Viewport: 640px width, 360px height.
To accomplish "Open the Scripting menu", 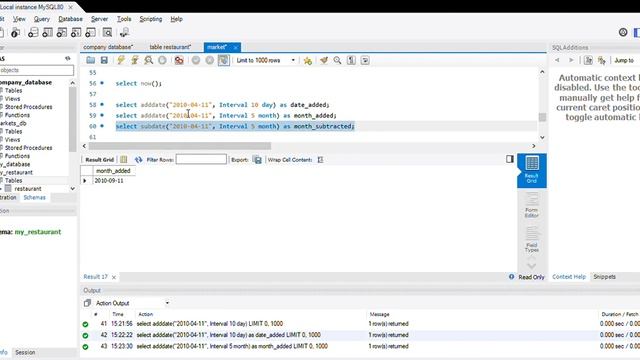I will click(x=151, y=19).
